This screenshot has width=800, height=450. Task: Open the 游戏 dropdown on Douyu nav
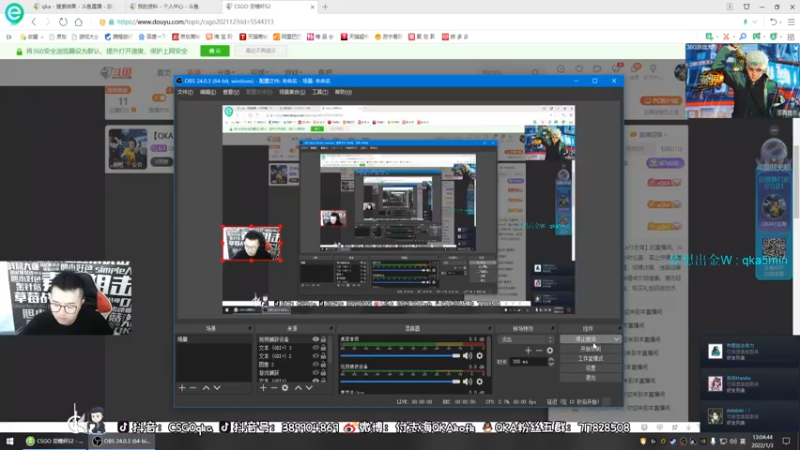293,72
